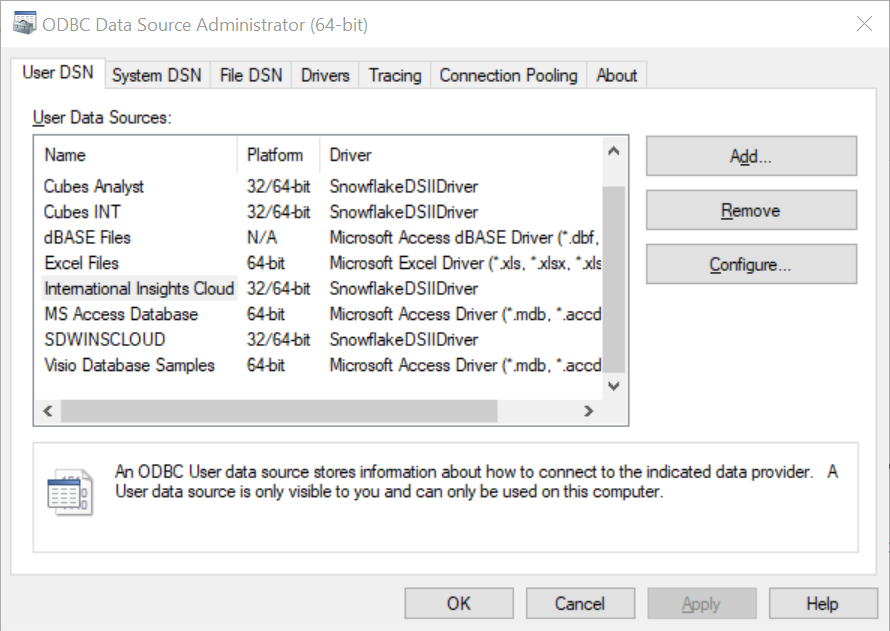Screen dimensions: 890x631
Task: Open Configure... for selected source
Action: [x=751, y=264]
